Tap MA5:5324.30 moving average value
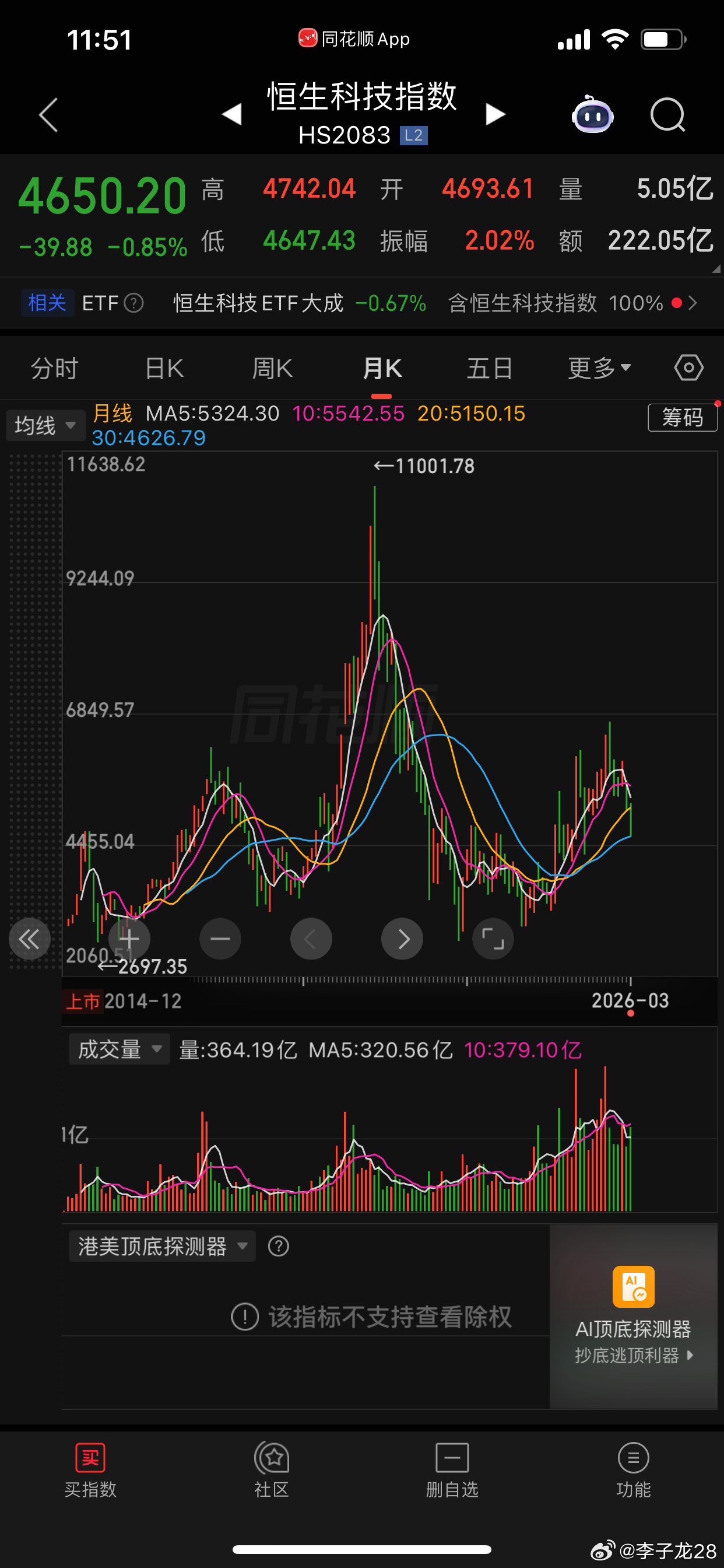The width and height of the screenshot is (724, 1568). click(212, 414)
